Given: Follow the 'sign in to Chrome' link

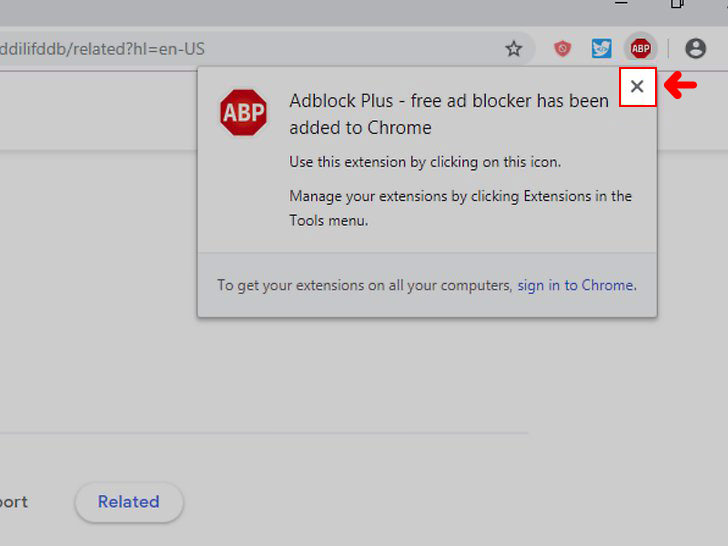Looking at the screenshot, I should (x=577, y=285).
